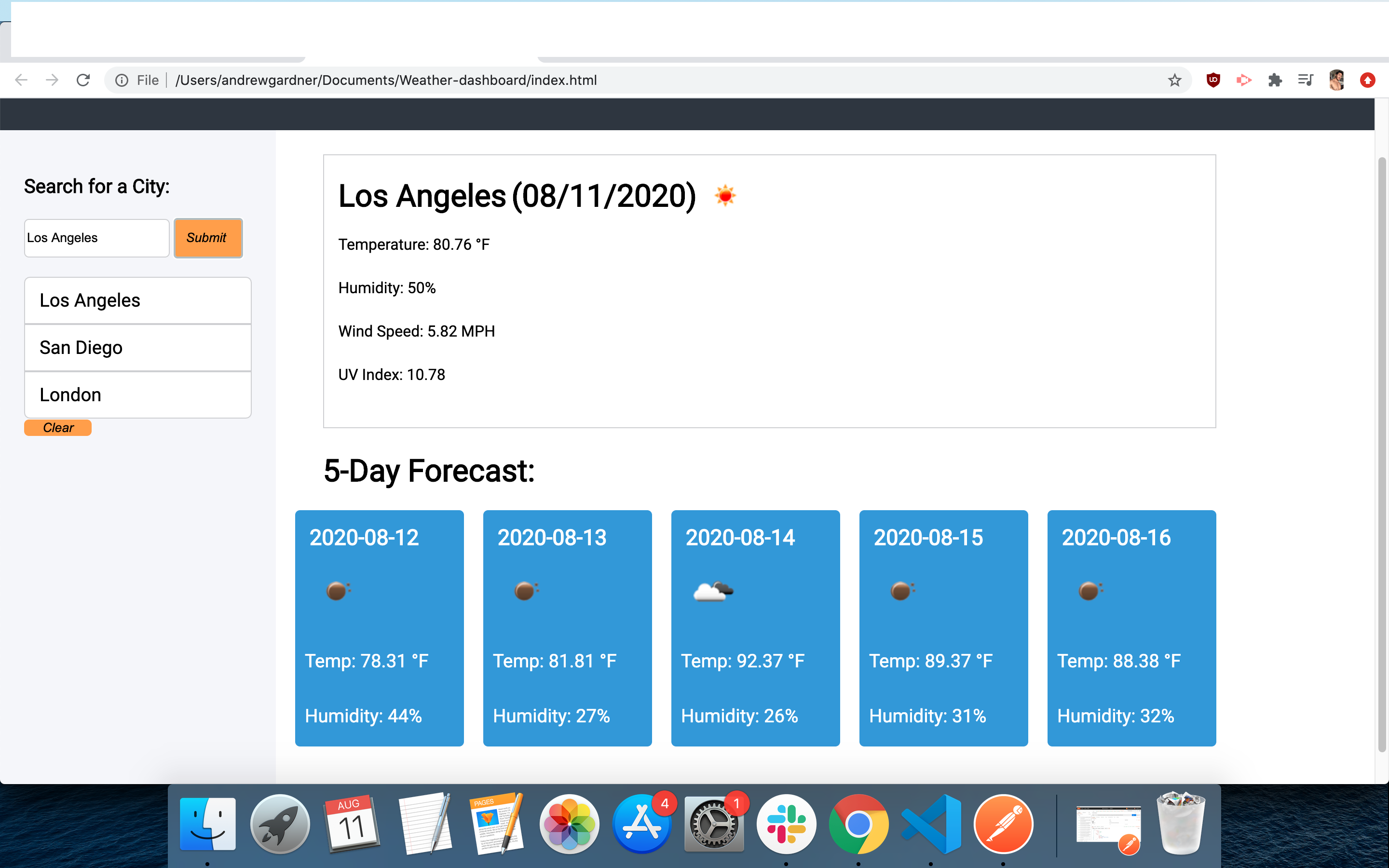1389x868 pixels.
Task: Open the browser extensions puzzle icon
Action: coord(1275,80)
